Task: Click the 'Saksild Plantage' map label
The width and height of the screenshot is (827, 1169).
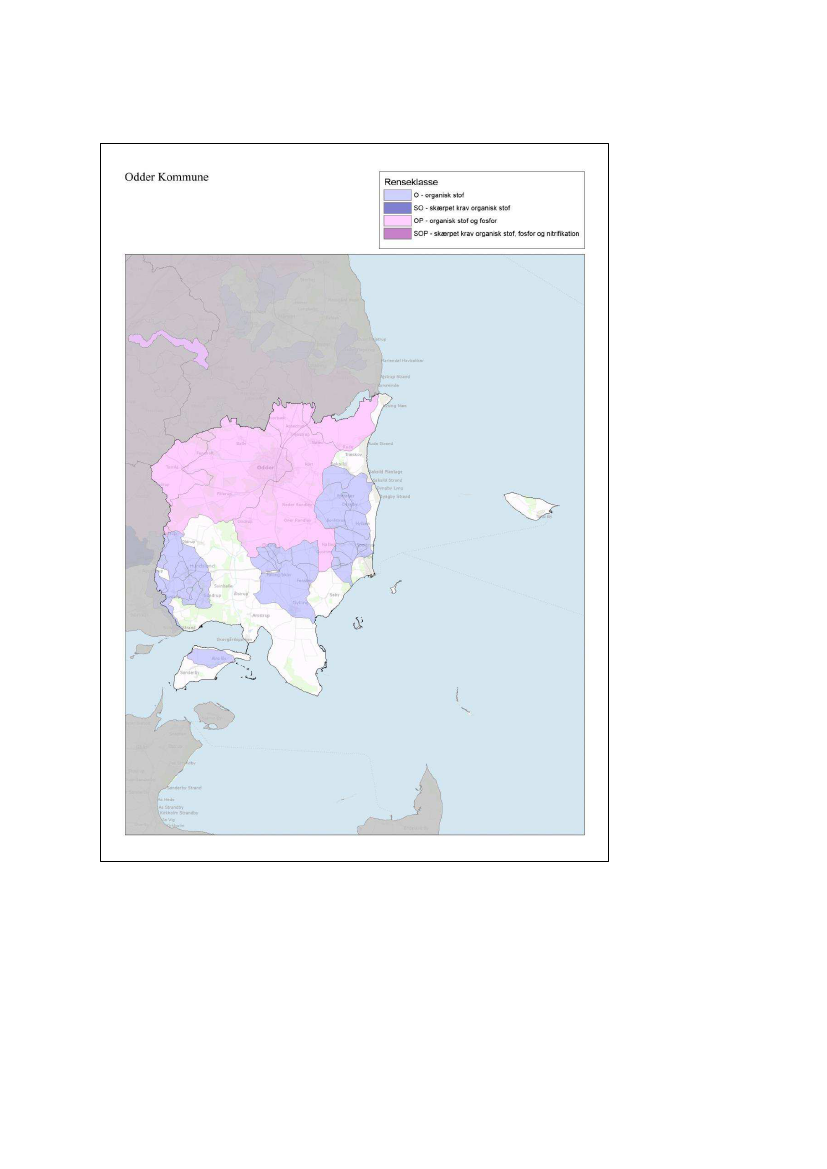Action: coord(386,472)
